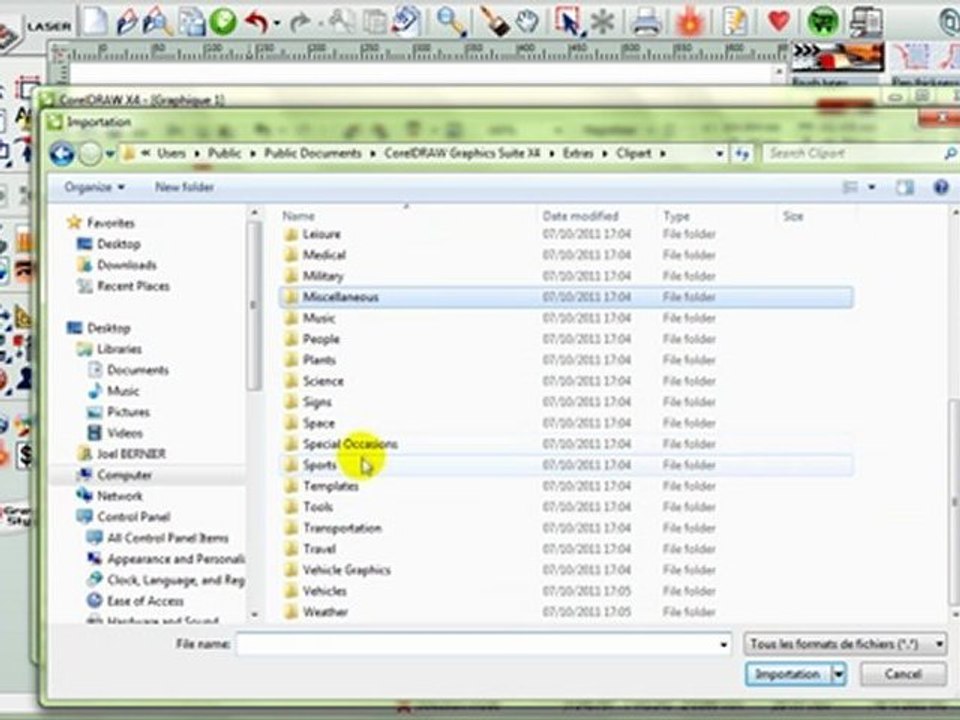Screen dimensions: 960x720
Task: Toggle the preview pane icon
Action: click(904, 187)
